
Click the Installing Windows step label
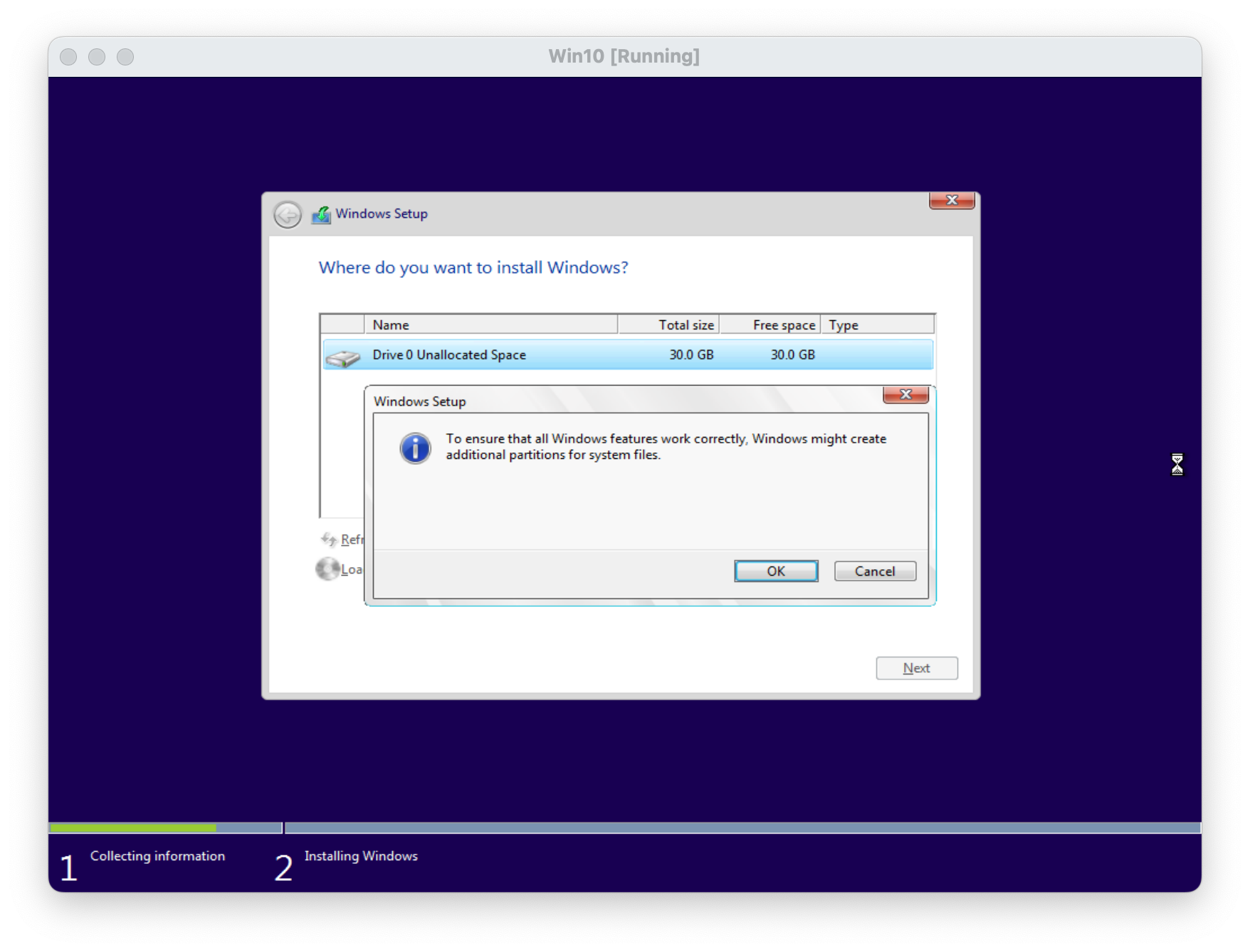click(x=361, y=856)
